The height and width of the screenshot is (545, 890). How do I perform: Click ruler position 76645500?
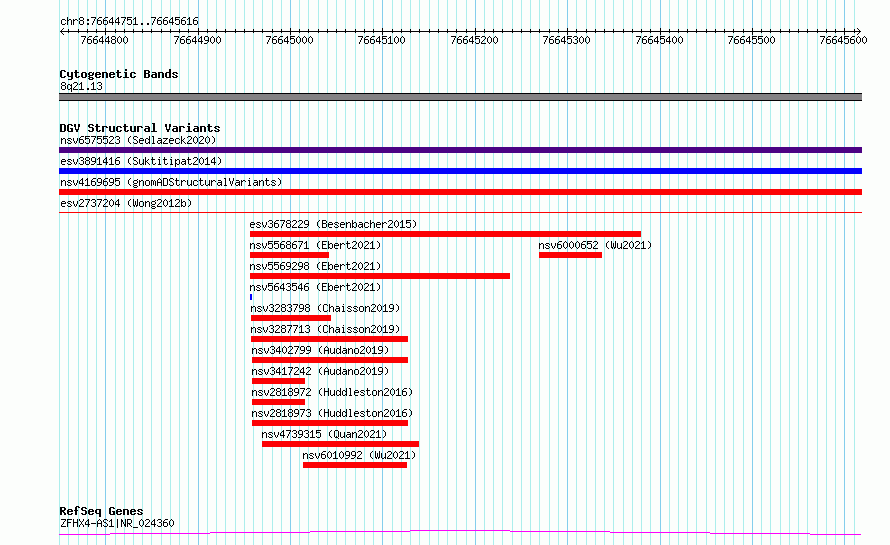(x=752, y=40)
